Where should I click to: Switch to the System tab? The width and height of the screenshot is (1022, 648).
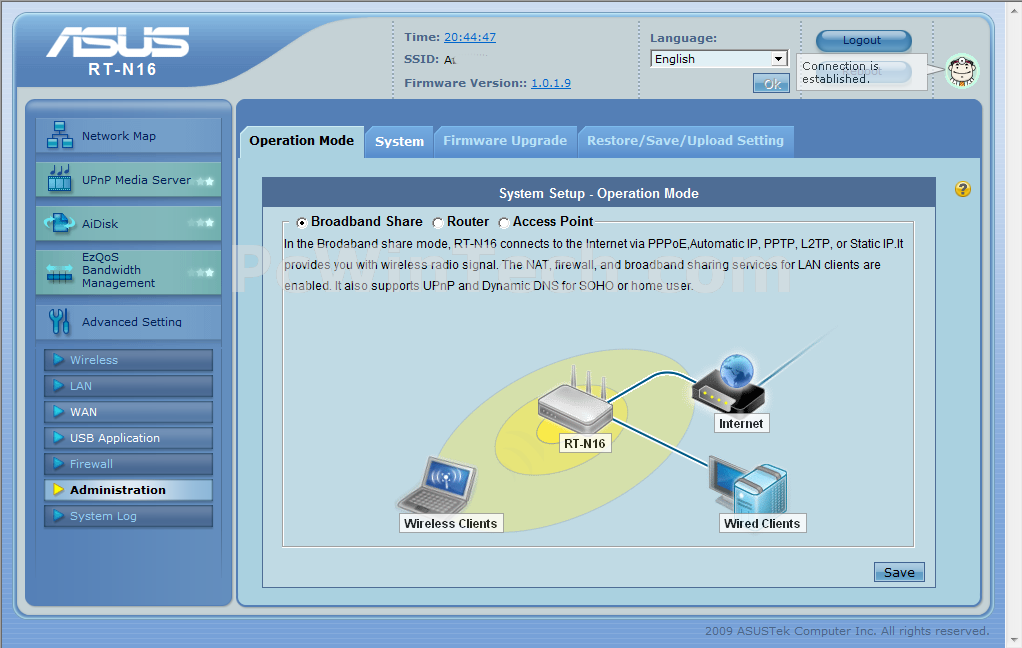tap(400, 141)
